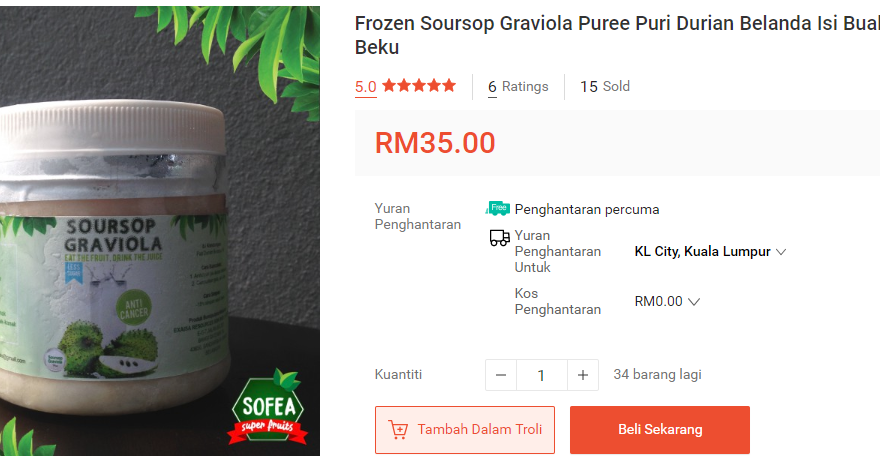This screenshot has height=462, width=880.
Task: Click the Anti Cancer badge on jar label
Action: click(x=134, y=308)
